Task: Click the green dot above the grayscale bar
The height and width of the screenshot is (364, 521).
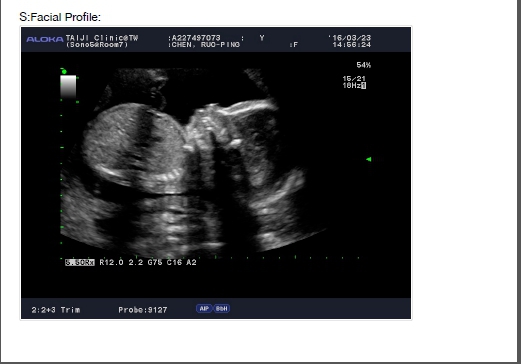Action: (64, 71)
